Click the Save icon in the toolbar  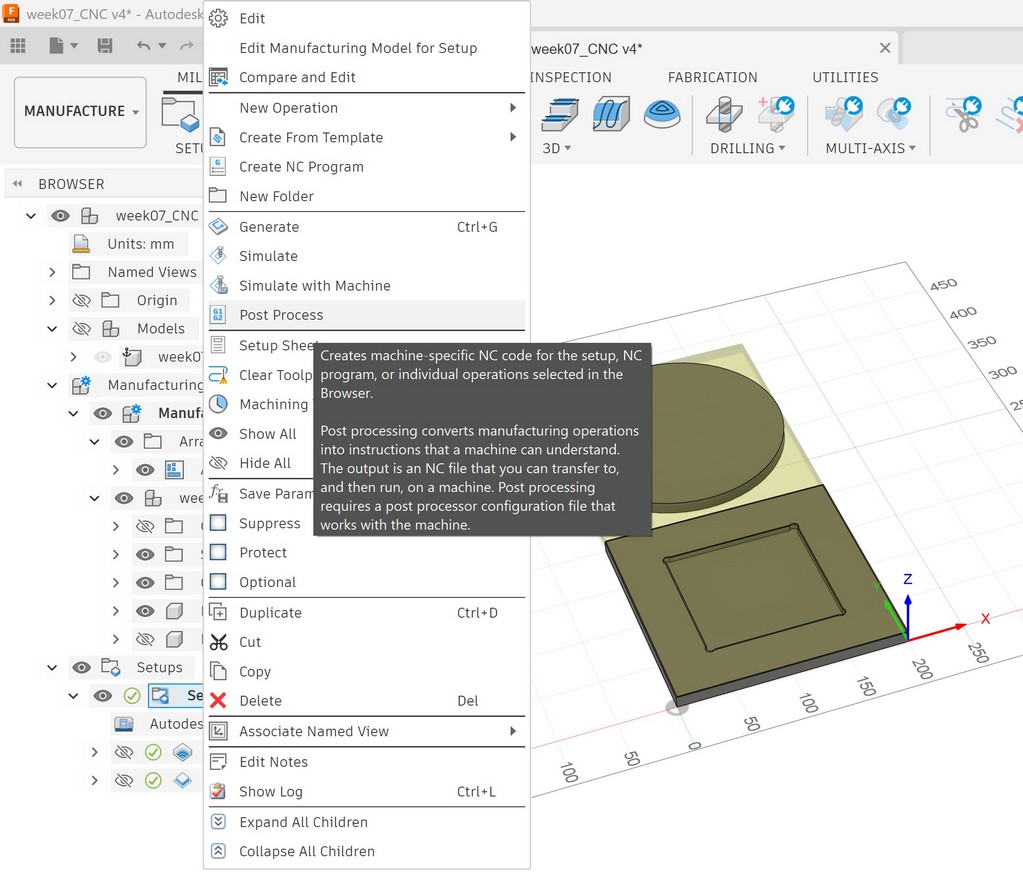click(105, 46)
